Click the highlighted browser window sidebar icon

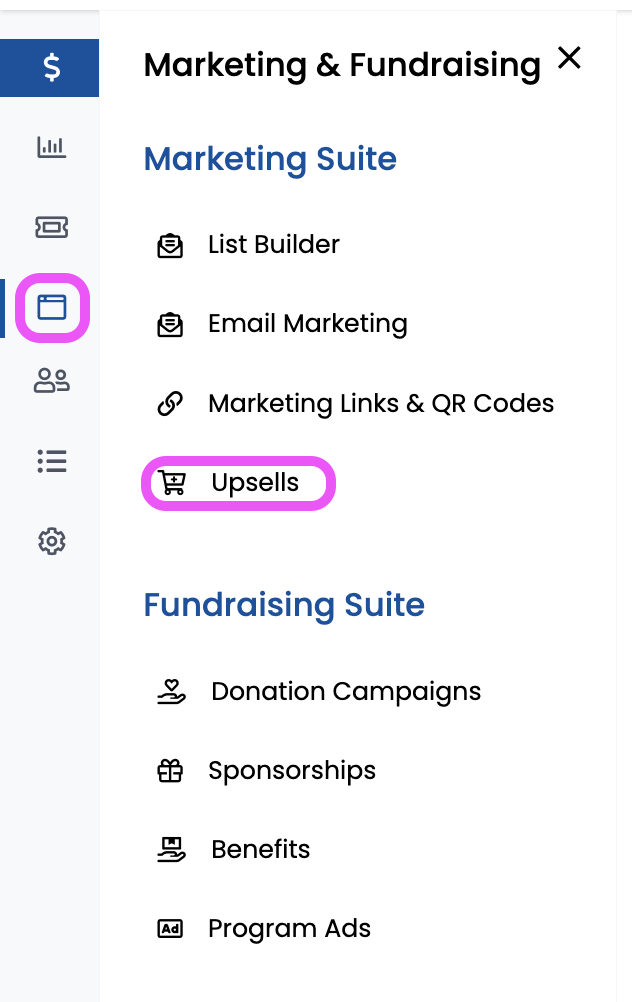coord(51,307)
